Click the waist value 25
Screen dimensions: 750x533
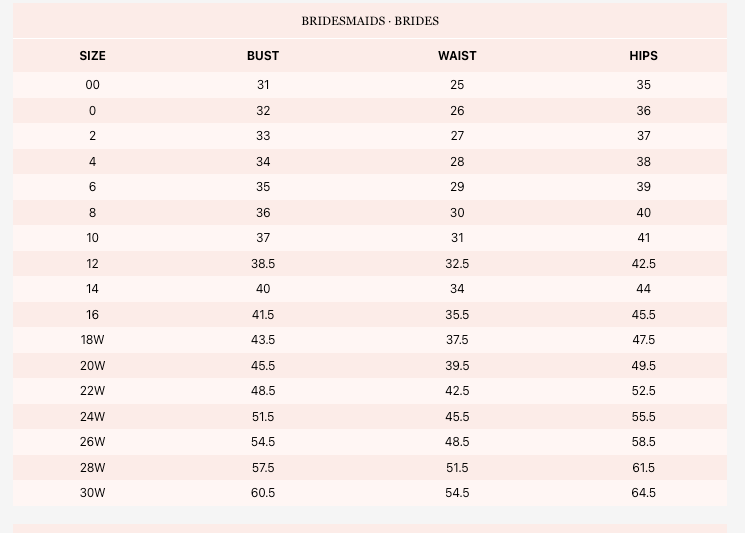click(x=457, y=85)
